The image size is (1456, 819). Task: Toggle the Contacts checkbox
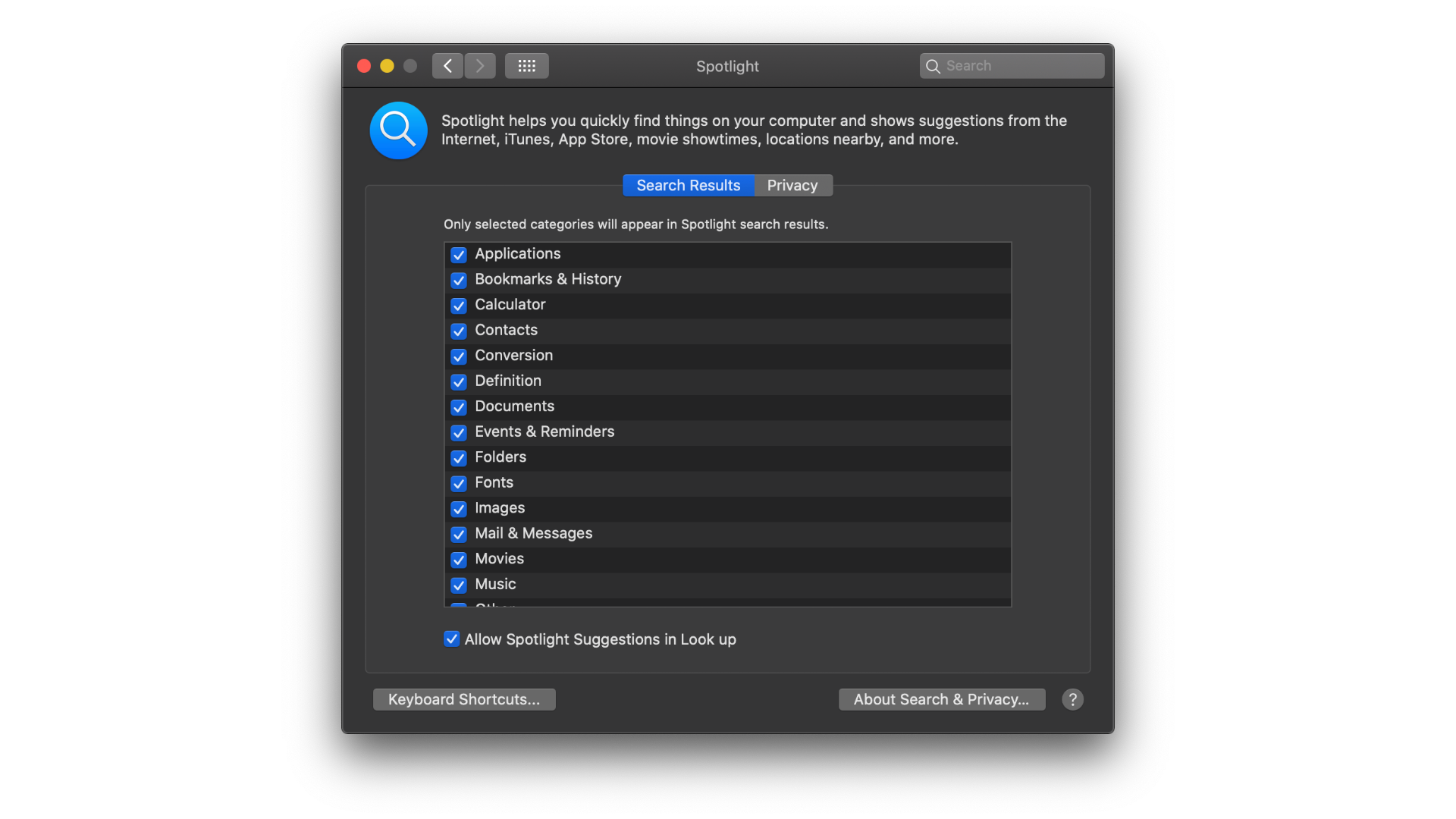(x=458, y=331)
